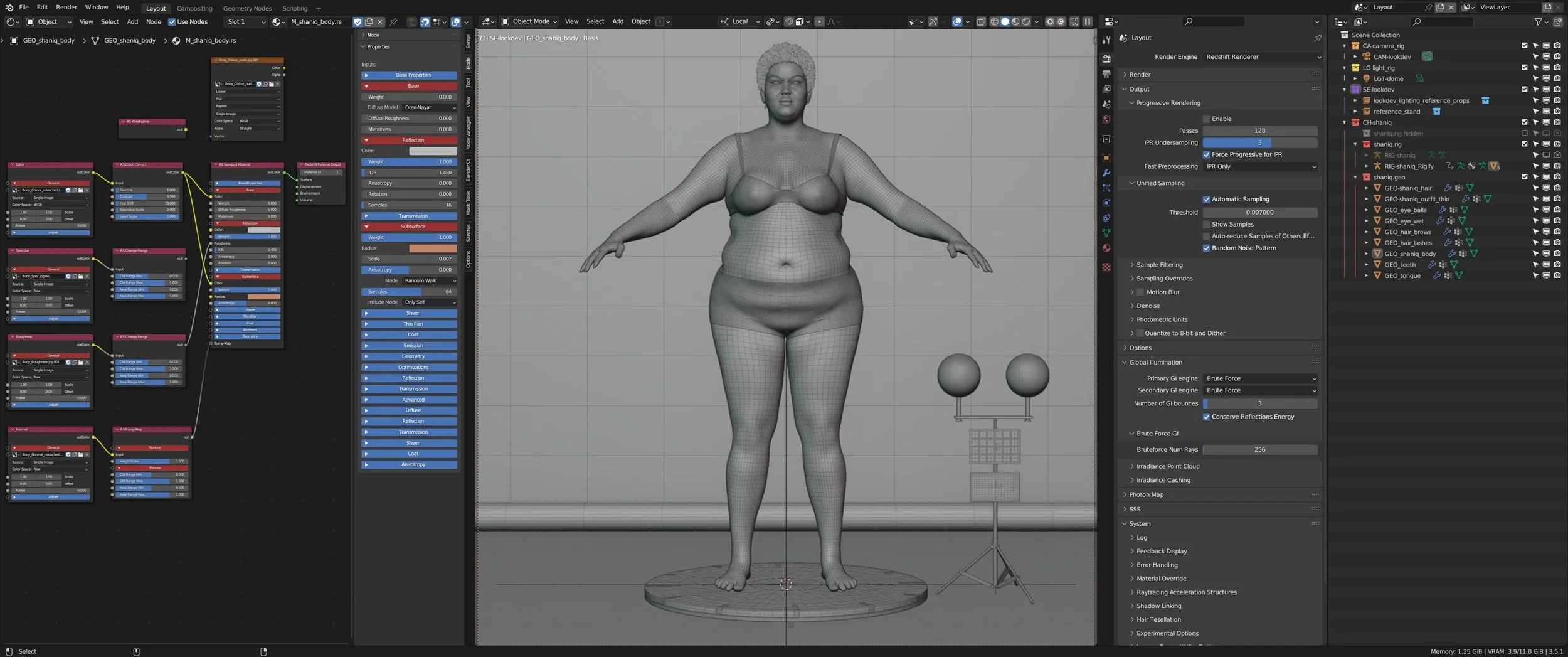
Task: Open the Material properties sphere icon
Action: [x=1106, y=248]
